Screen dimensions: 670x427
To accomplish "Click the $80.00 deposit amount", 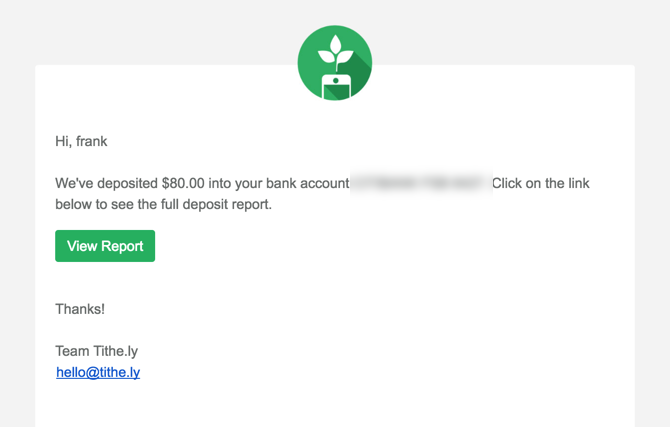I will tap(182, 184).
